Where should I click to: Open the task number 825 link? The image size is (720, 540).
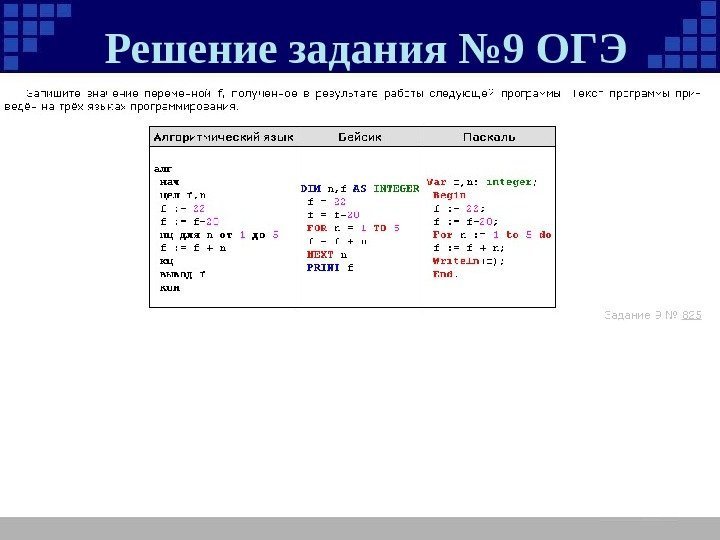(x=692, y=315)
